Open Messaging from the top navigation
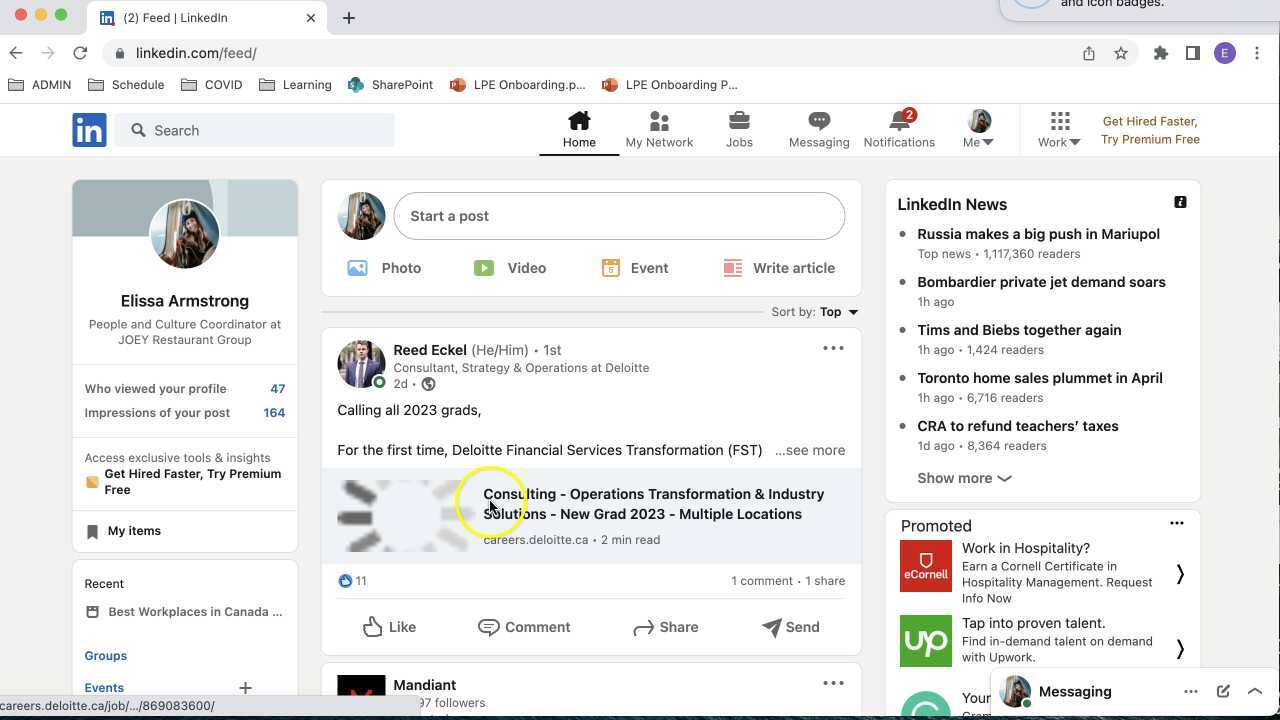1280x720 pixels. coord(818,128)
